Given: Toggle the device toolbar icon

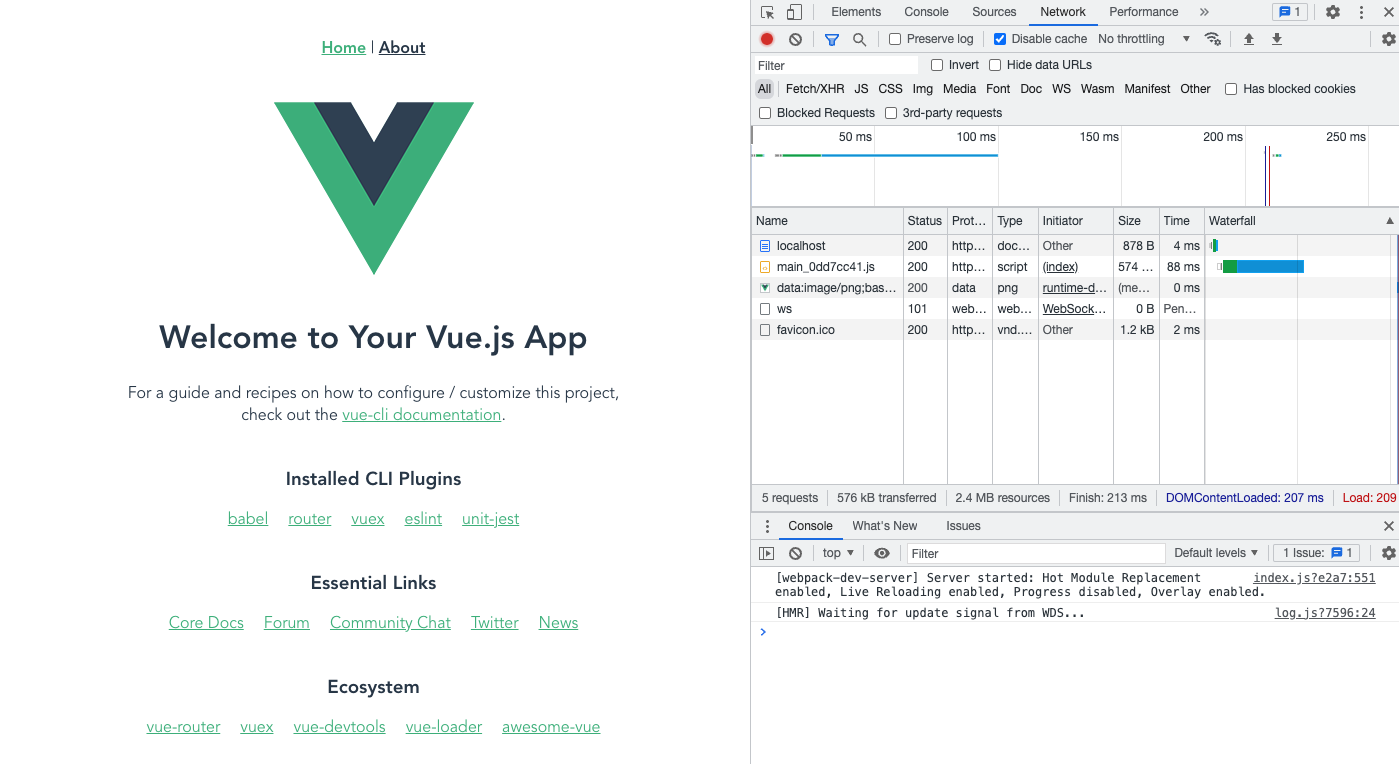Looking at the screenshot, I should coord(794,12).
